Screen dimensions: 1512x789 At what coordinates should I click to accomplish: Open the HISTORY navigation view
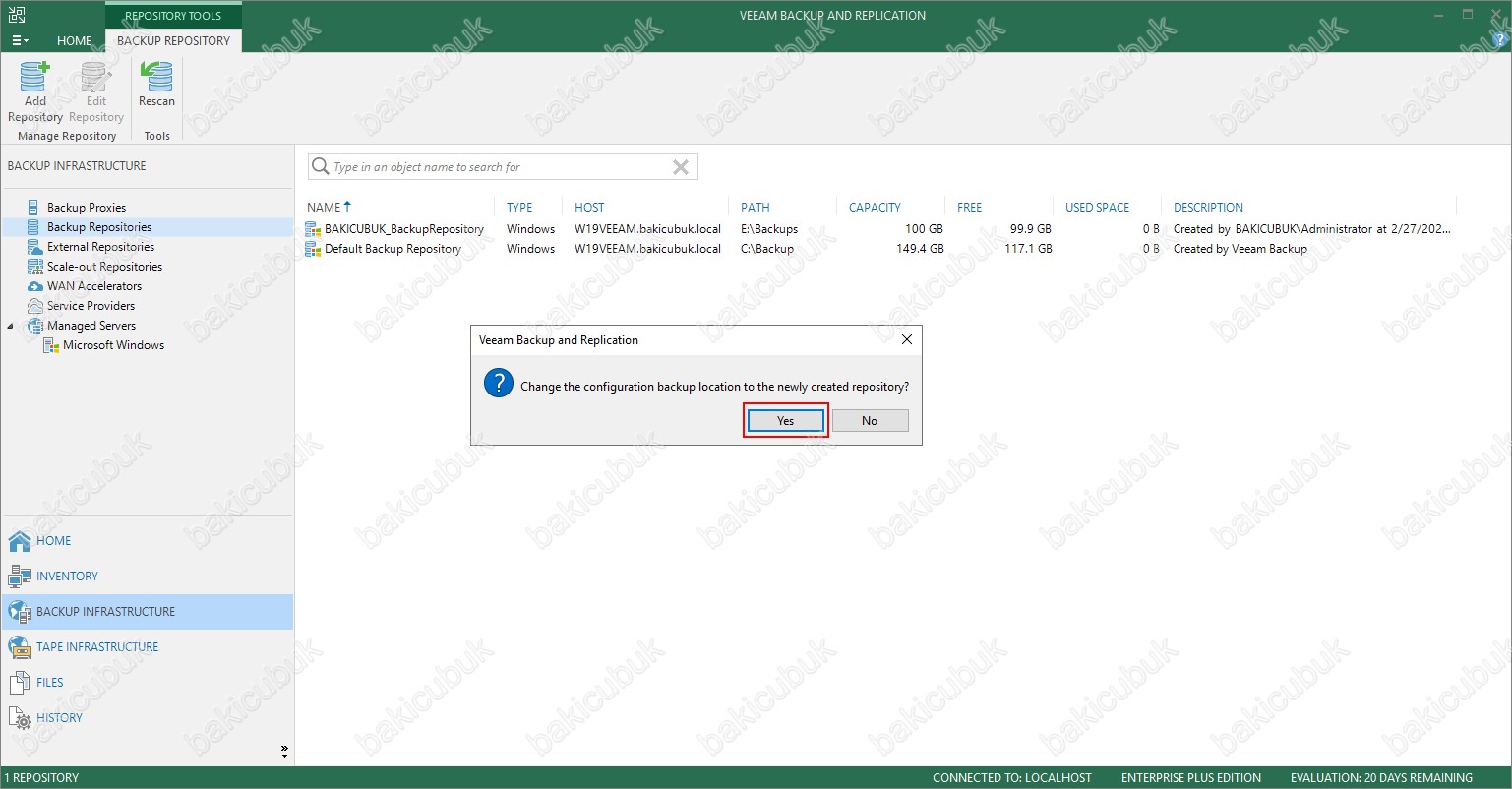(x=147, y=718)
